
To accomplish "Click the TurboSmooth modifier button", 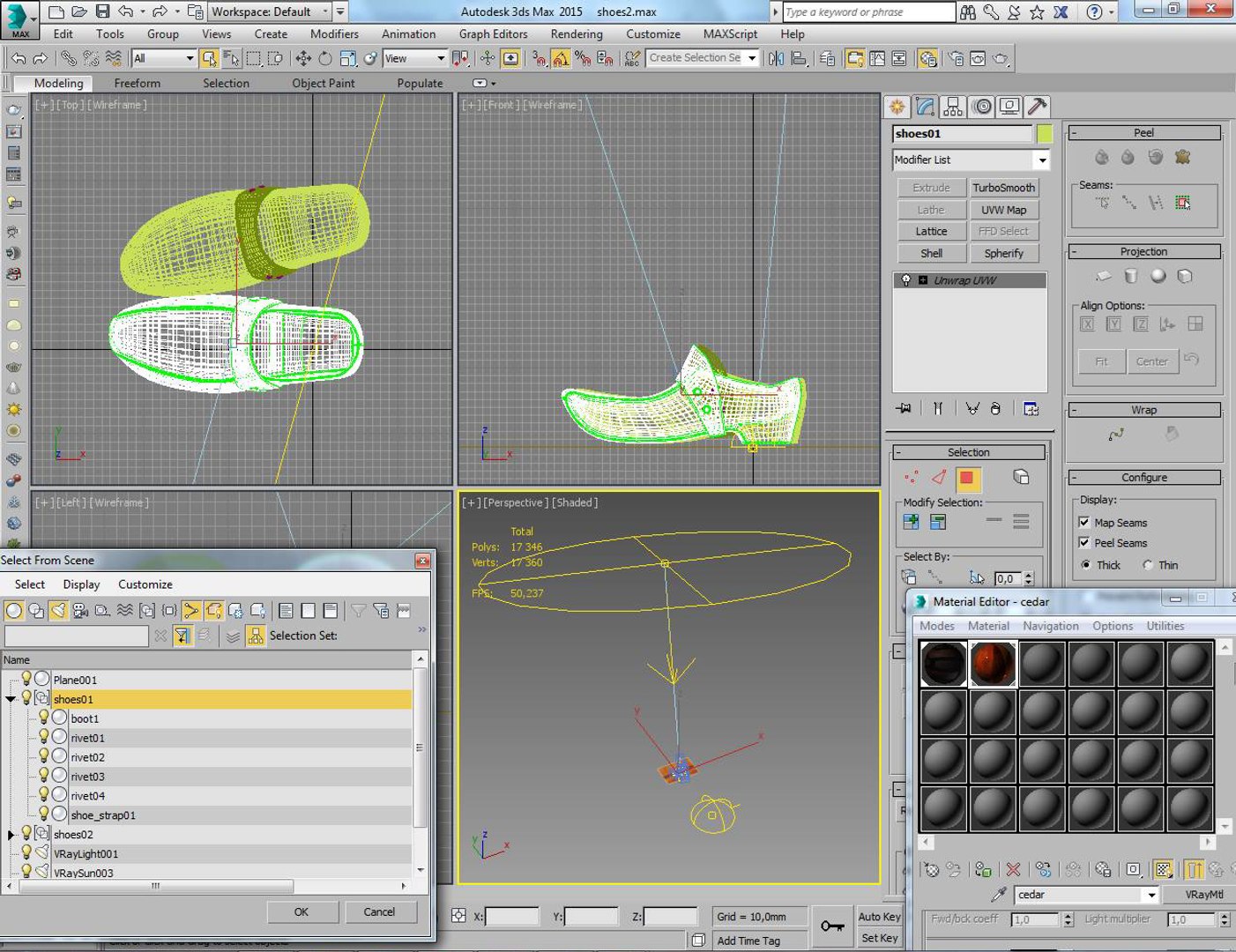I will pyautogui.click(x=1004, y=188).
